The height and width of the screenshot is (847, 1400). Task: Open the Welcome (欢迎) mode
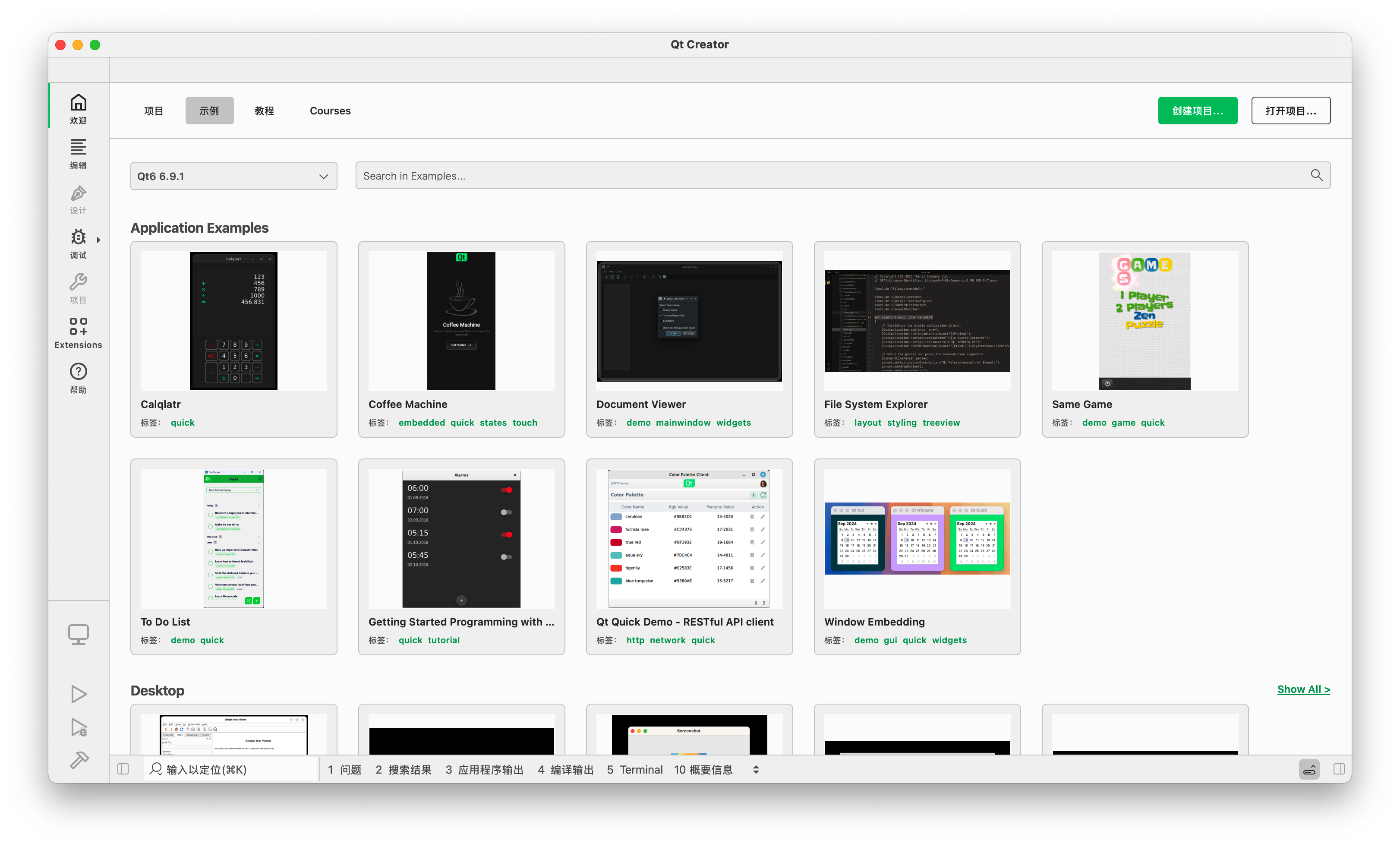(79, 109)
